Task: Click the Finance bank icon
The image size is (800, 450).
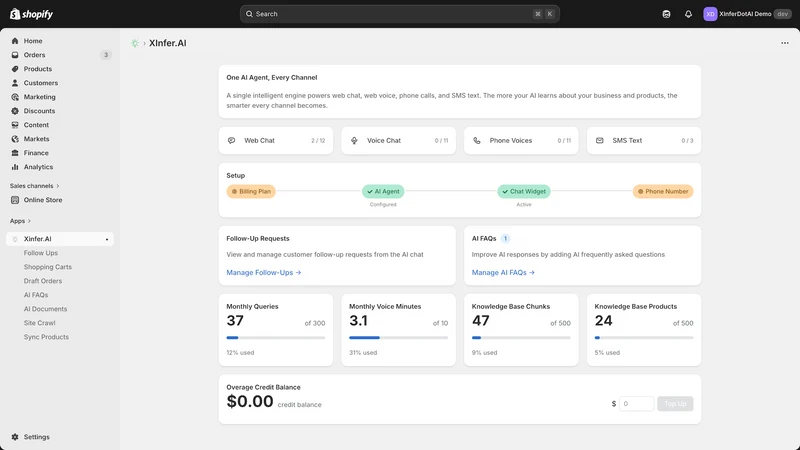Action: point(15,153)
